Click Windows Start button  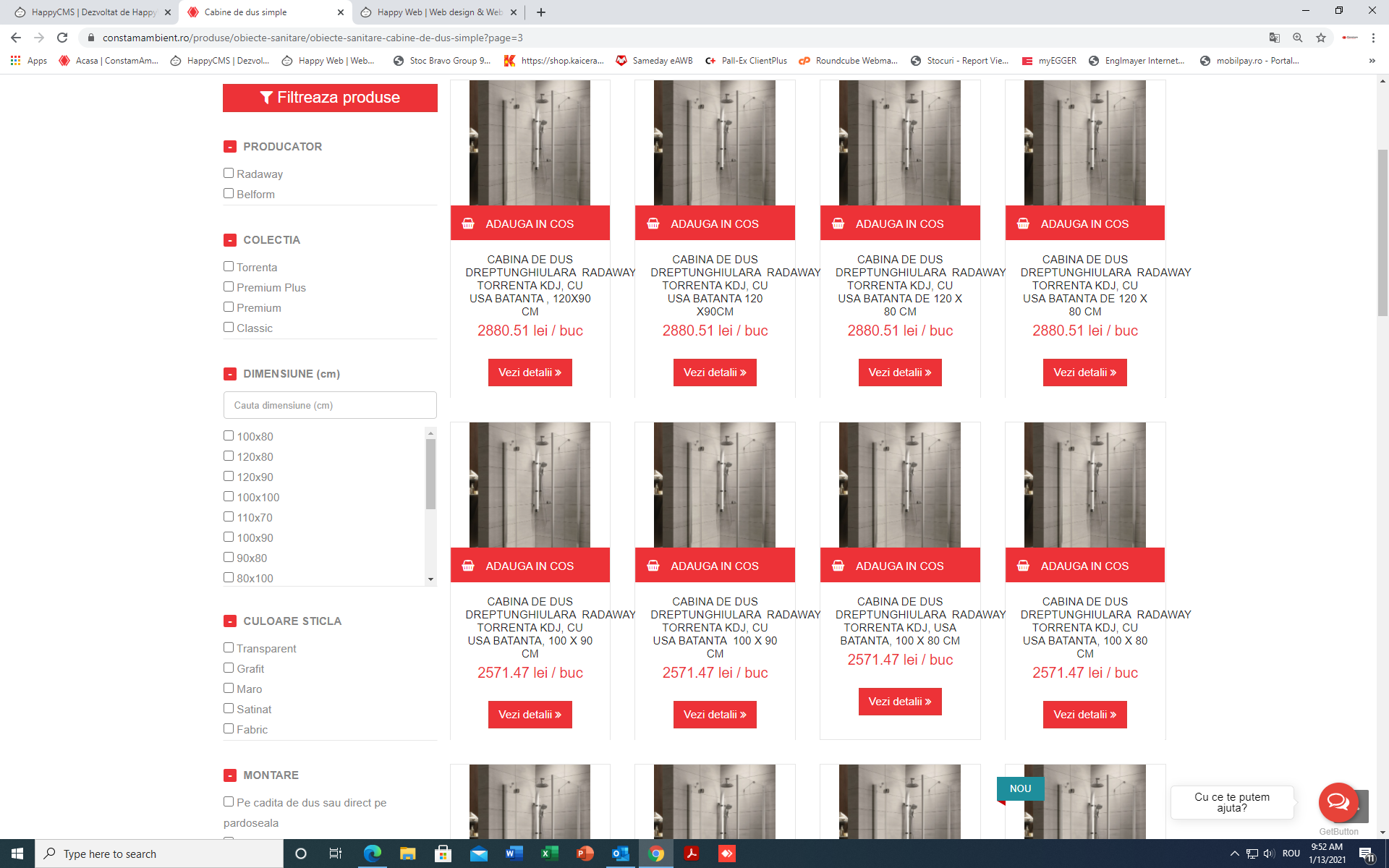[x=17, y=854]
